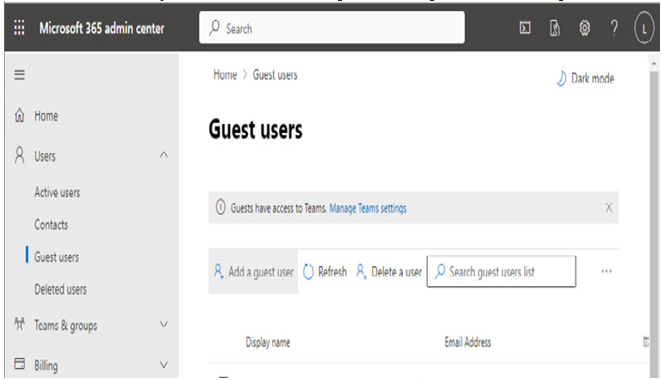This screenshot has width=663, height=380.
Task: Click the Users person icon in sidebar
Action: tap(19, 155)
